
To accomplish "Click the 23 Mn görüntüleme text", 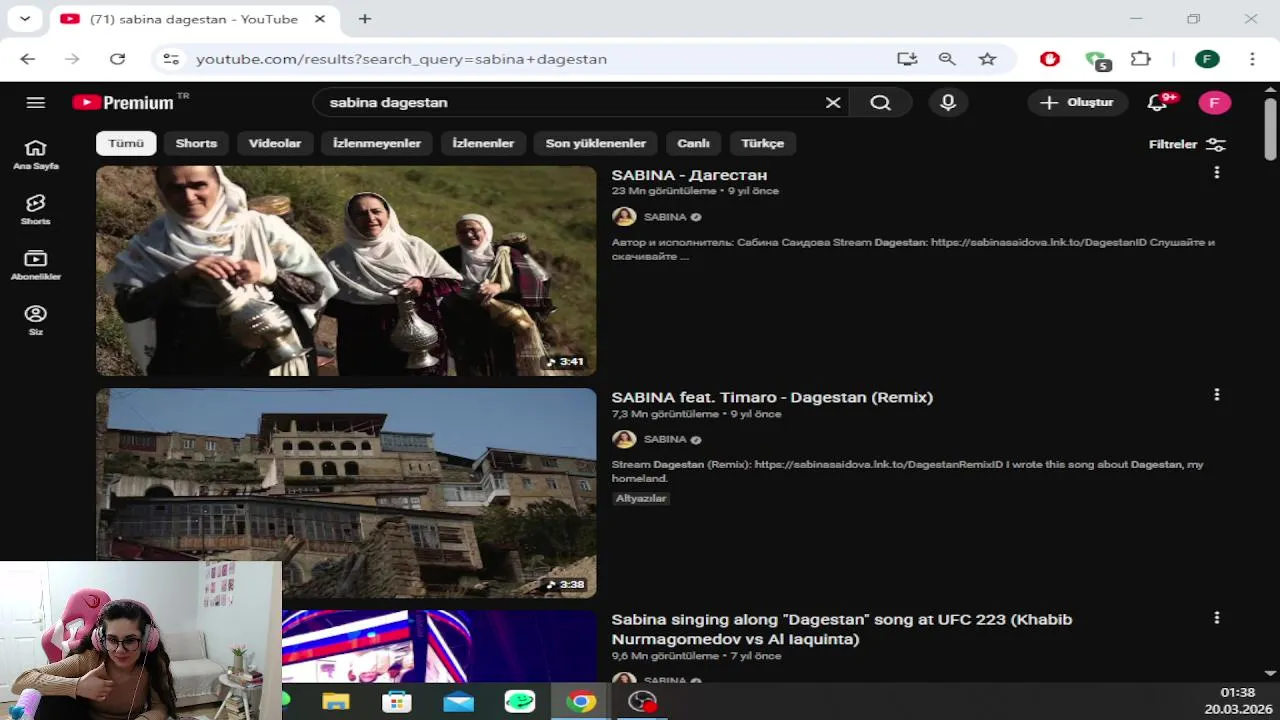I will click(664, 191).
